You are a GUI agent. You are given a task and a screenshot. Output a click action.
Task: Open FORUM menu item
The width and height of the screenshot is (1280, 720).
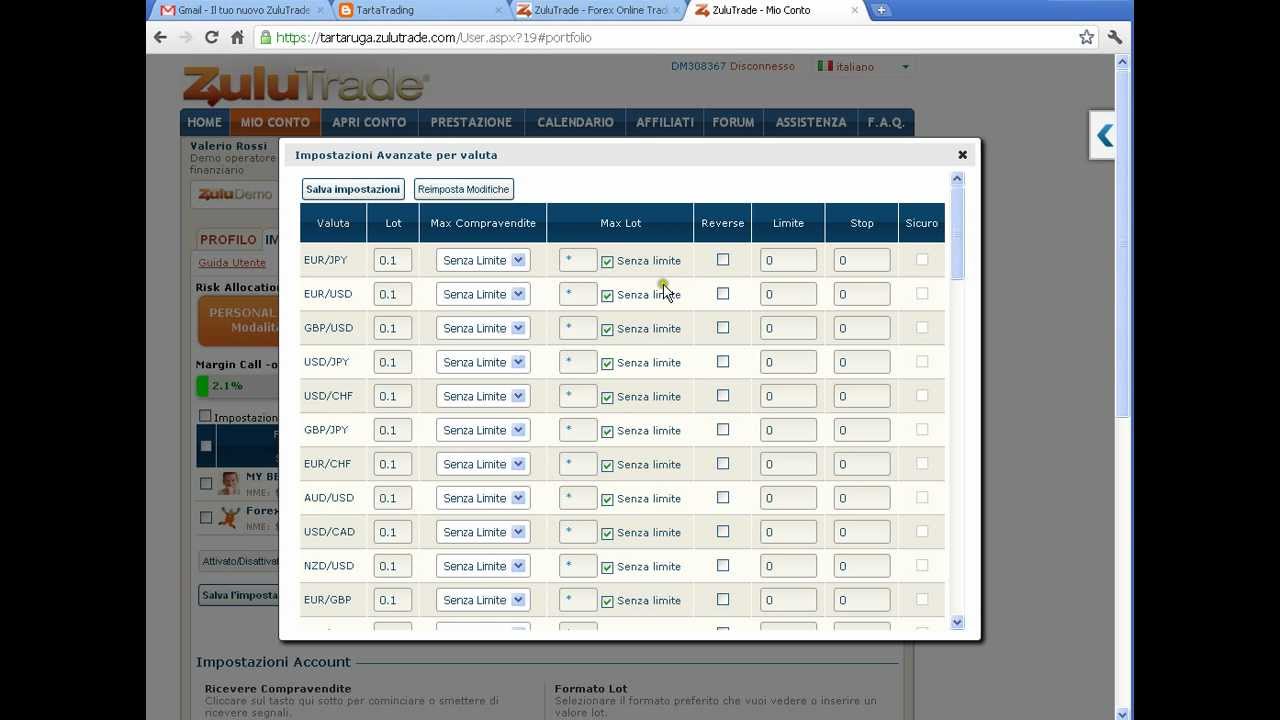point(733,122)
